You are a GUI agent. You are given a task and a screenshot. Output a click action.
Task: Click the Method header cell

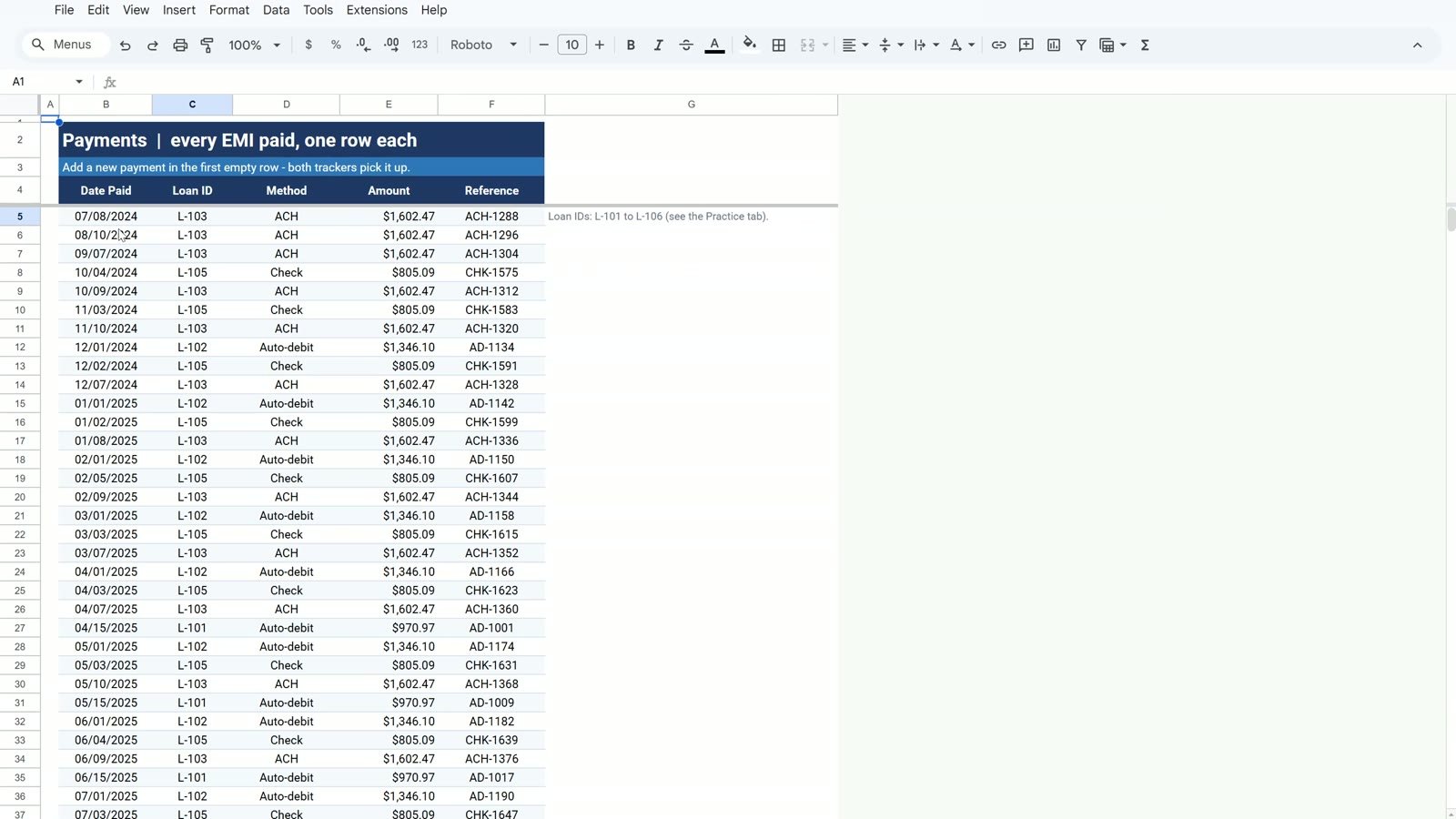[287, 190]
